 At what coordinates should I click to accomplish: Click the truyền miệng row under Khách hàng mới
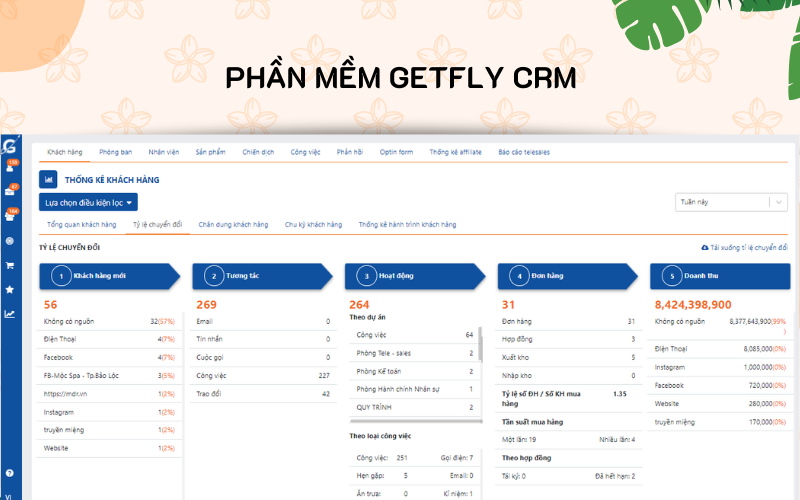109,430
